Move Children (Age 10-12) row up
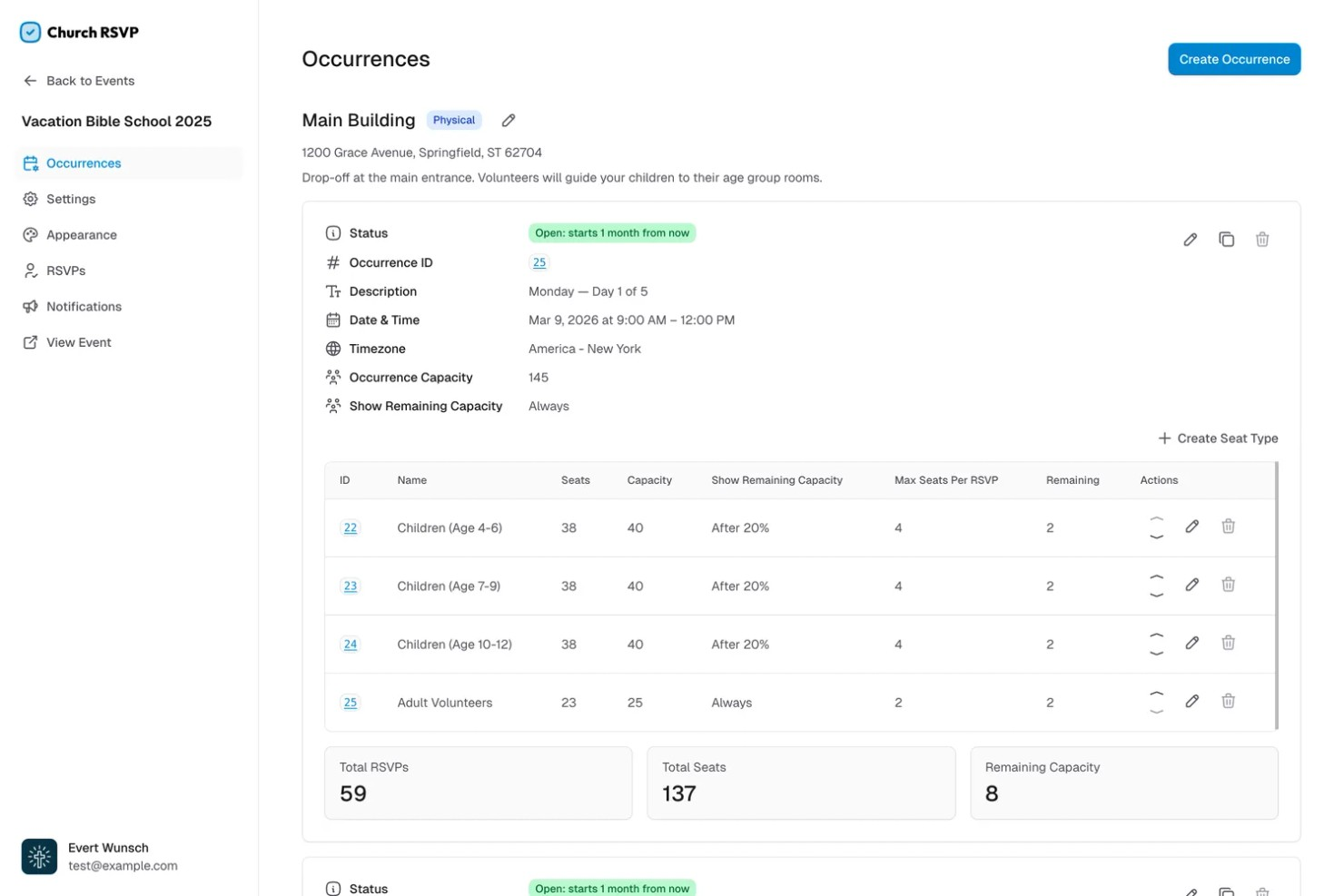 click(x=1157, y=635)
